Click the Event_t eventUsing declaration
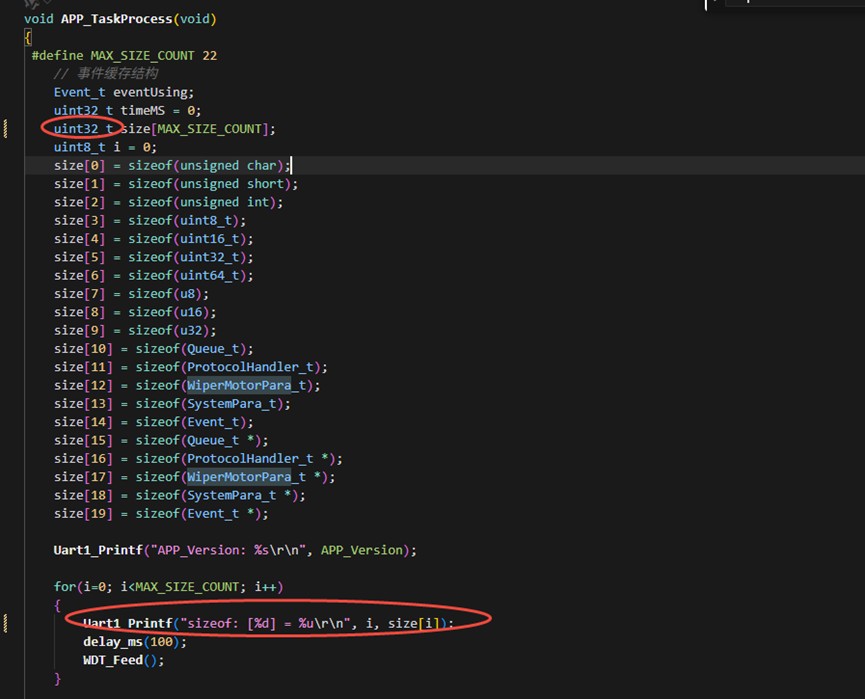865x699 pixels. pyautogui.click(x=124, y=92)
